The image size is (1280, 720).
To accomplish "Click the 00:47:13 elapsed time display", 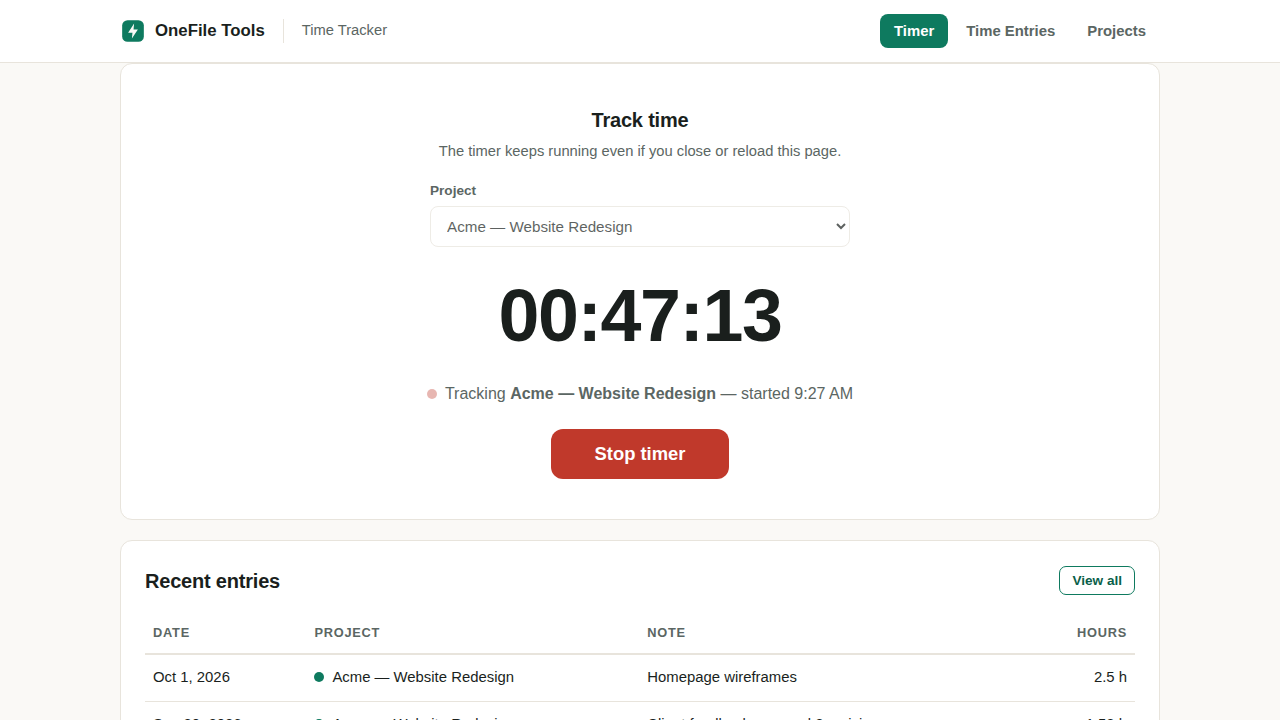I will pos(640,316).
